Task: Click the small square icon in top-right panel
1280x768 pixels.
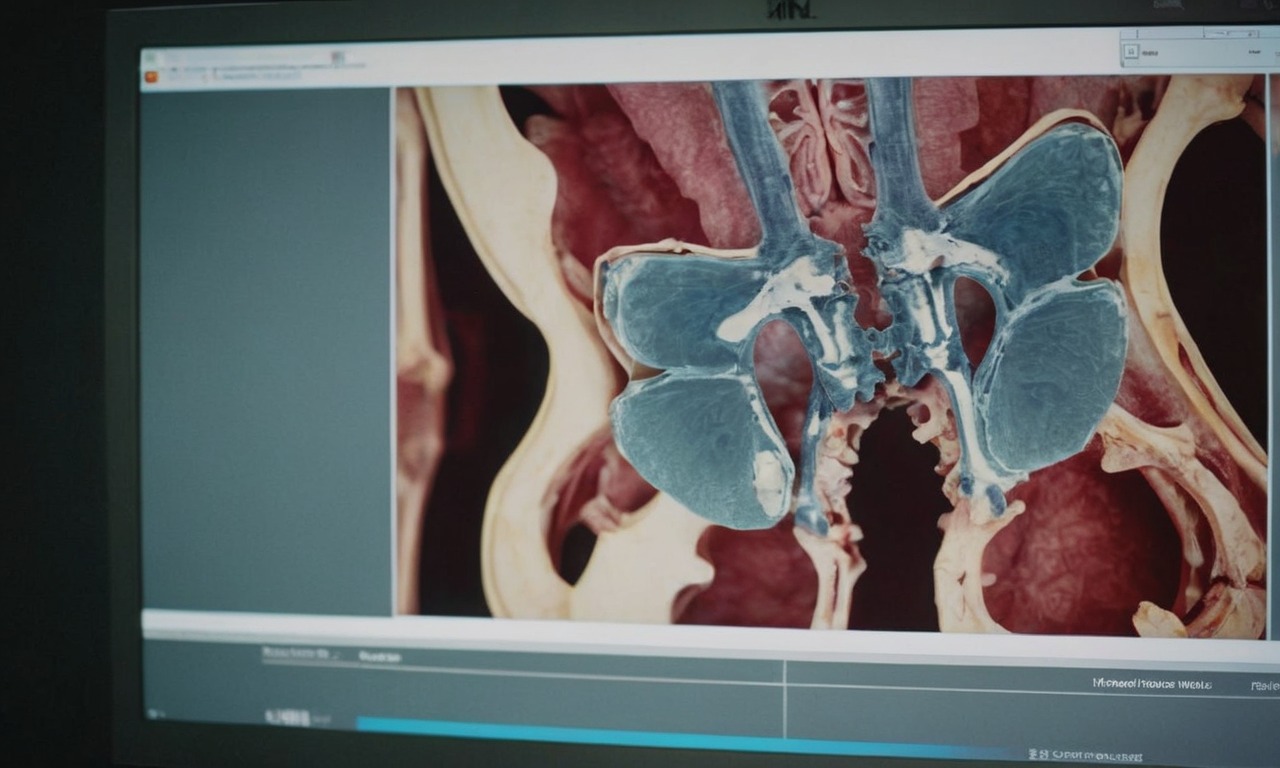Action: click(1130, 50)
